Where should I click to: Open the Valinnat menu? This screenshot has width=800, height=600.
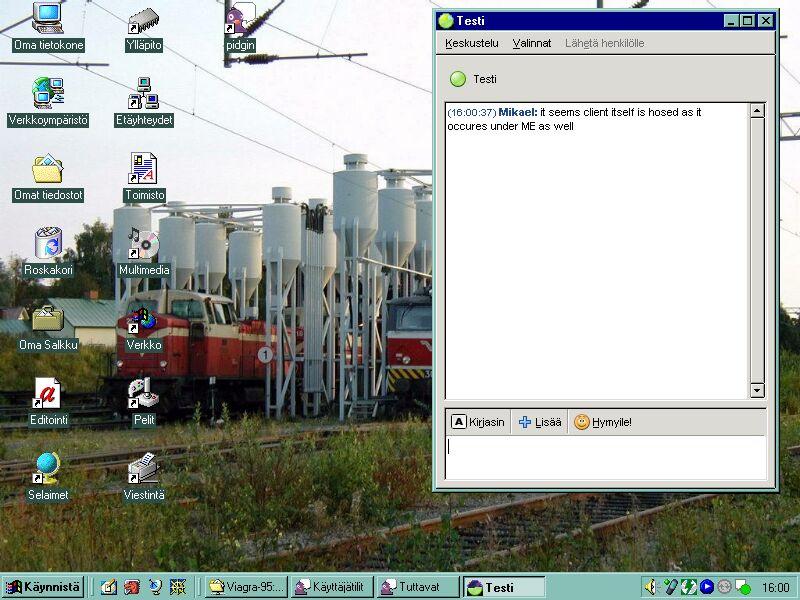[531, 43]
